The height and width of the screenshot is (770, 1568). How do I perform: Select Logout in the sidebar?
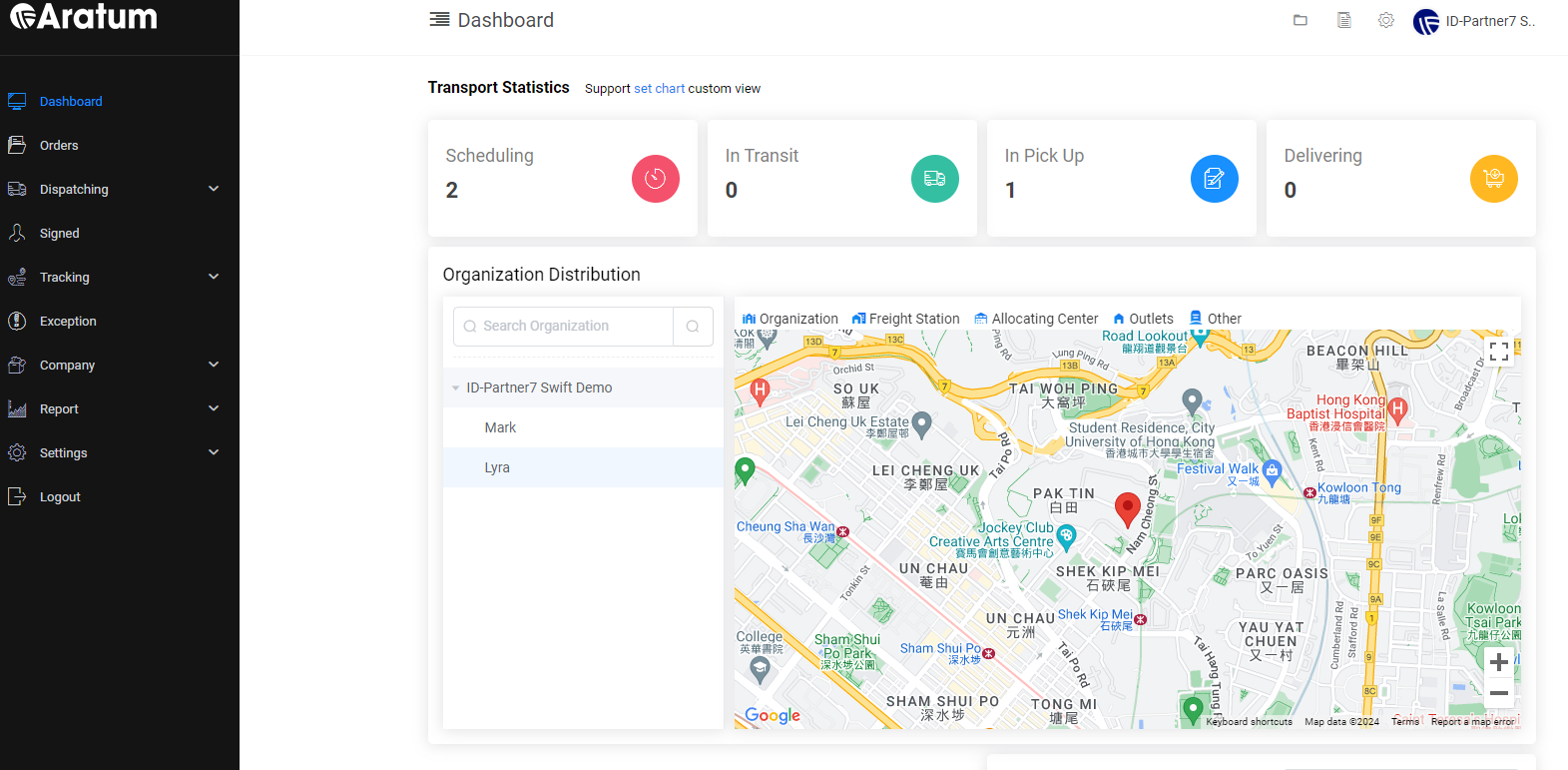coord(60,497)
